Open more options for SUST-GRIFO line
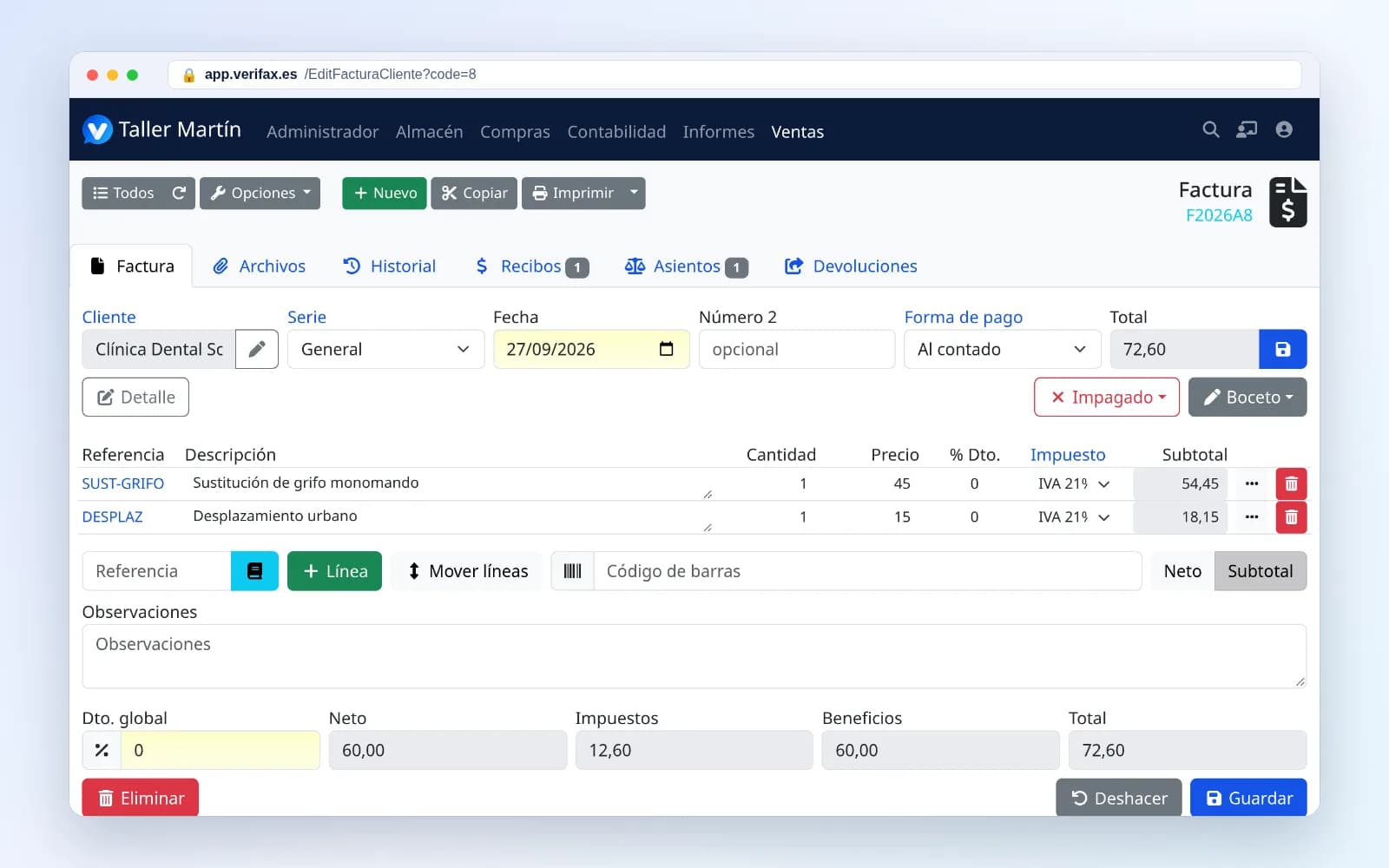 [x=1251, y=483]
